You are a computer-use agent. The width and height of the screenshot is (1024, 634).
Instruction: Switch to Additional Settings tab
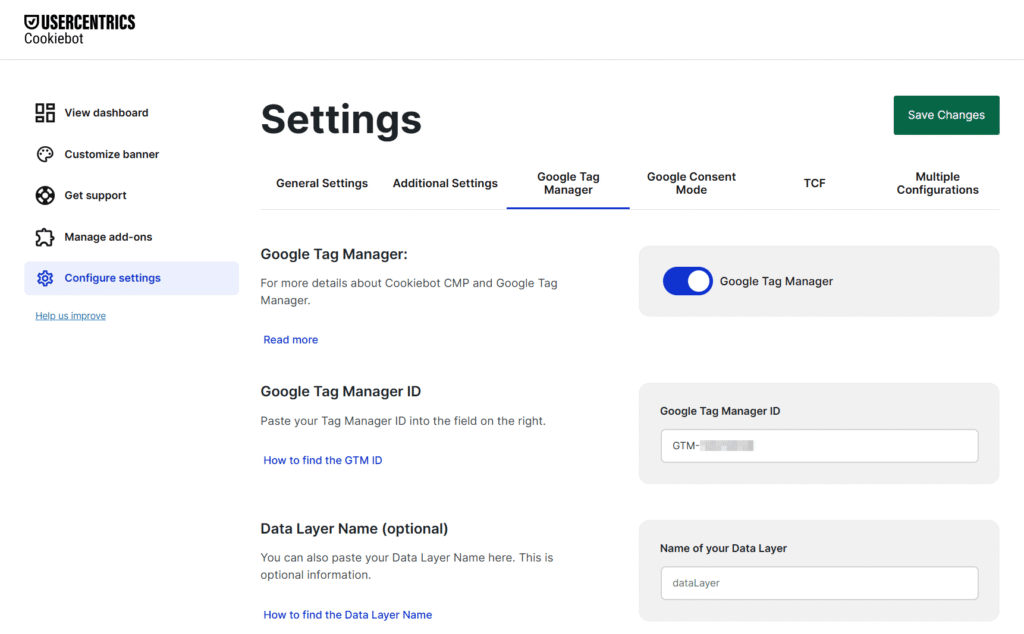tap(445, 183)
